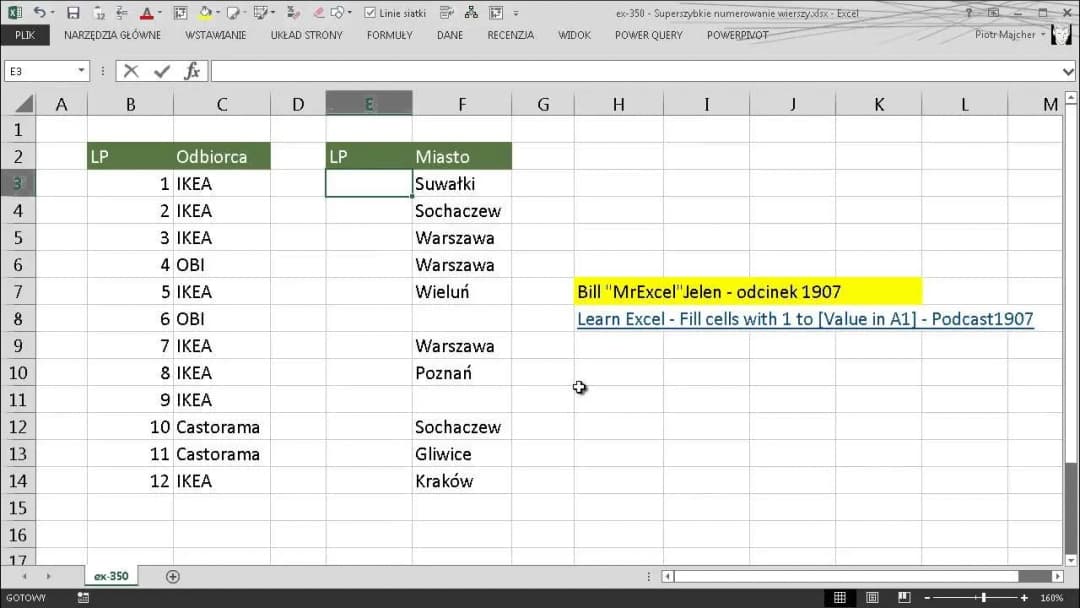Select the ex-350 sheet tab

[x=110, y=576]
